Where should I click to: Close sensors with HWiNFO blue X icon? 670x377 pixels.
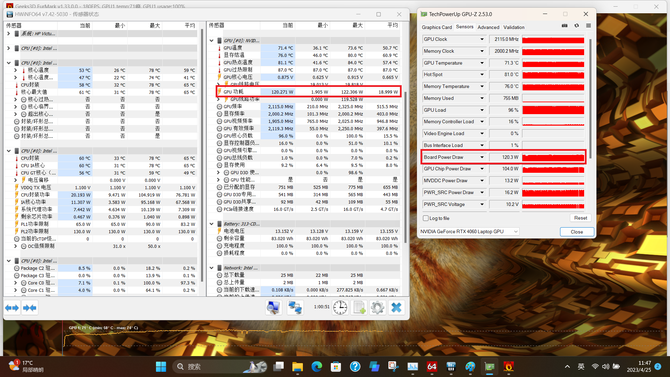pyautogui.click(x=397, y=307)
